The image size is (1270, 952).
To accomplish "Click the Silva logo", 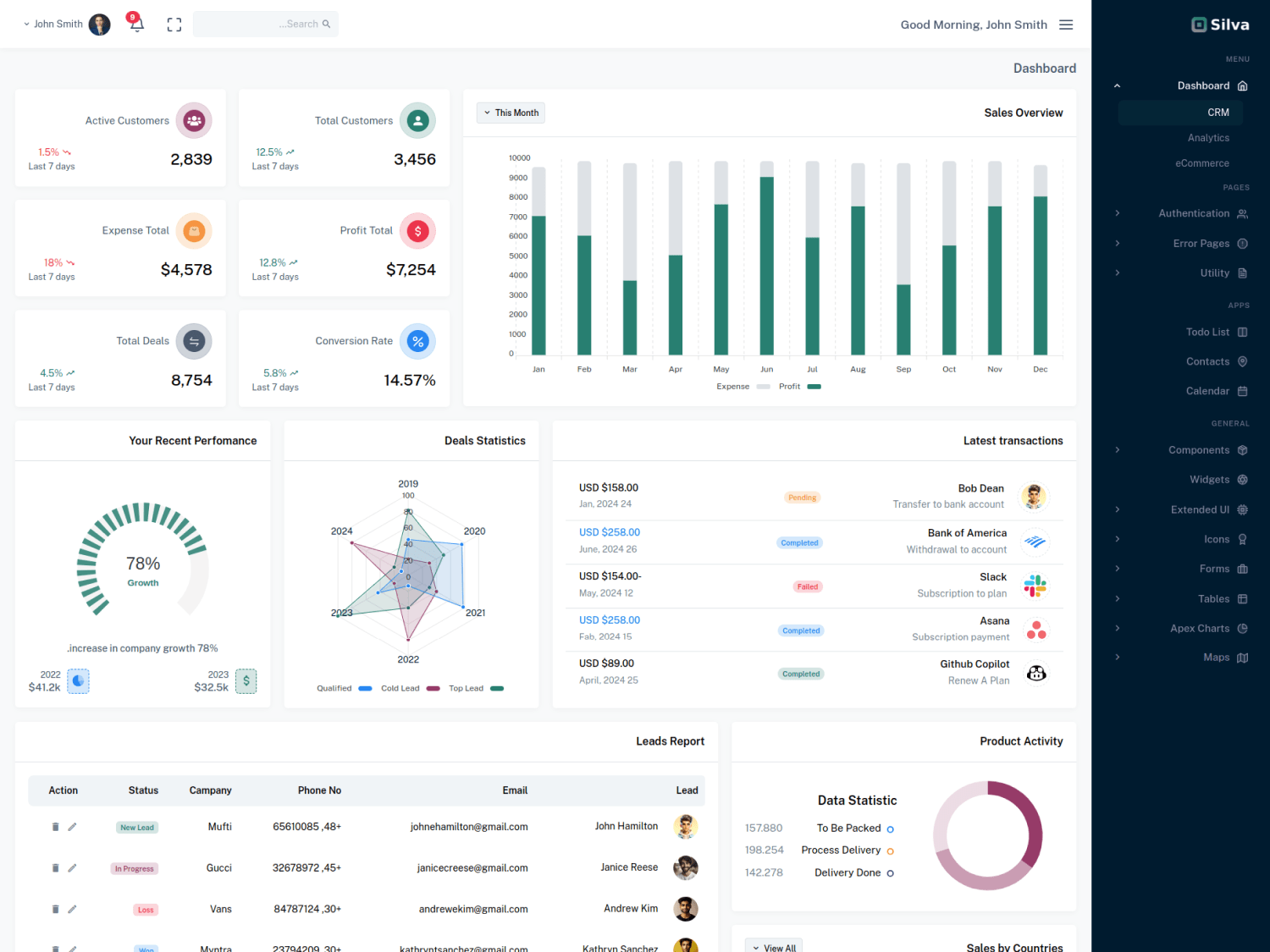I will 1220,25.
